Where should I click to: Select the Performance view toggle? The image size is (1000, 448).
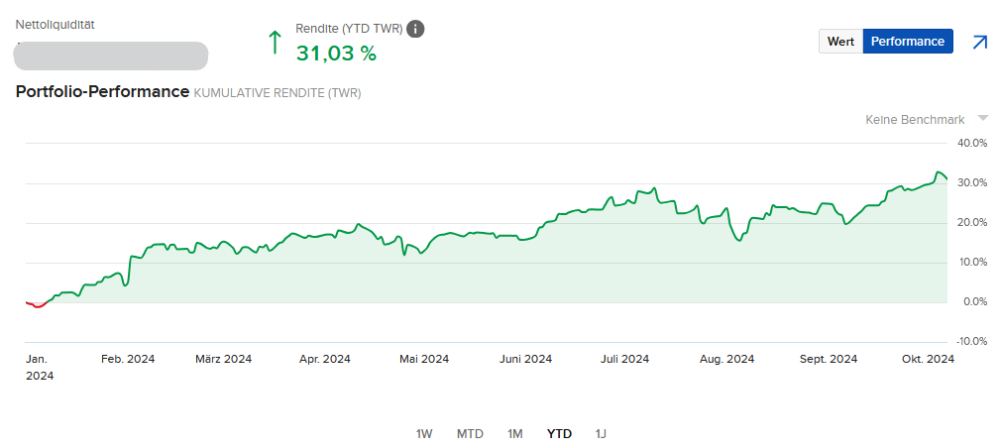coord(907,41)
